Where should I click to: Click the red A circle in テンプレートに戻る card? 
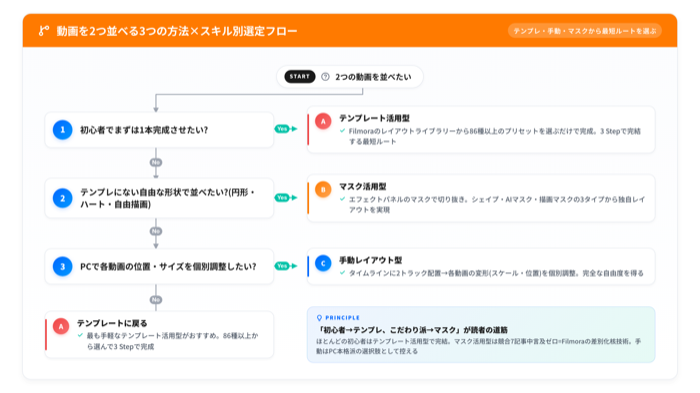(61, 326)
